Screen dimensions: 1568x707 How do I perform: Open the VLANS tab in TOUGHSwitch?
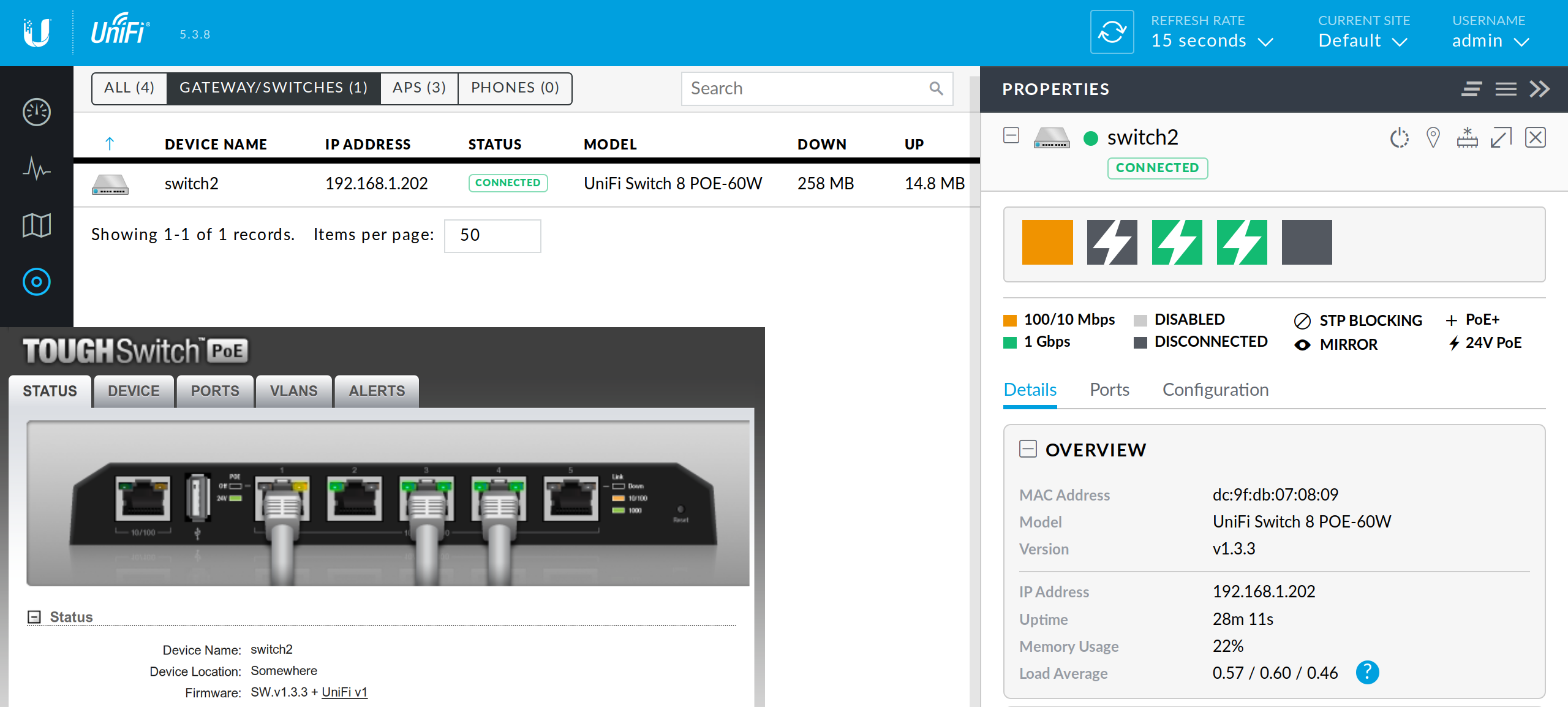[293, 391]
